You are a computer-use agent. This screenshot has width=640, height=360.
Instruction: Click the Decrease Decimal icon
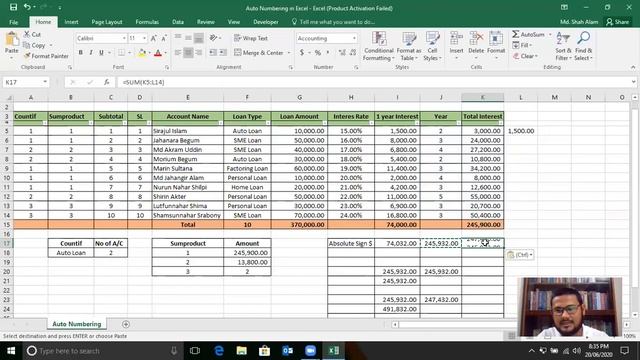(x=353, y=53)
